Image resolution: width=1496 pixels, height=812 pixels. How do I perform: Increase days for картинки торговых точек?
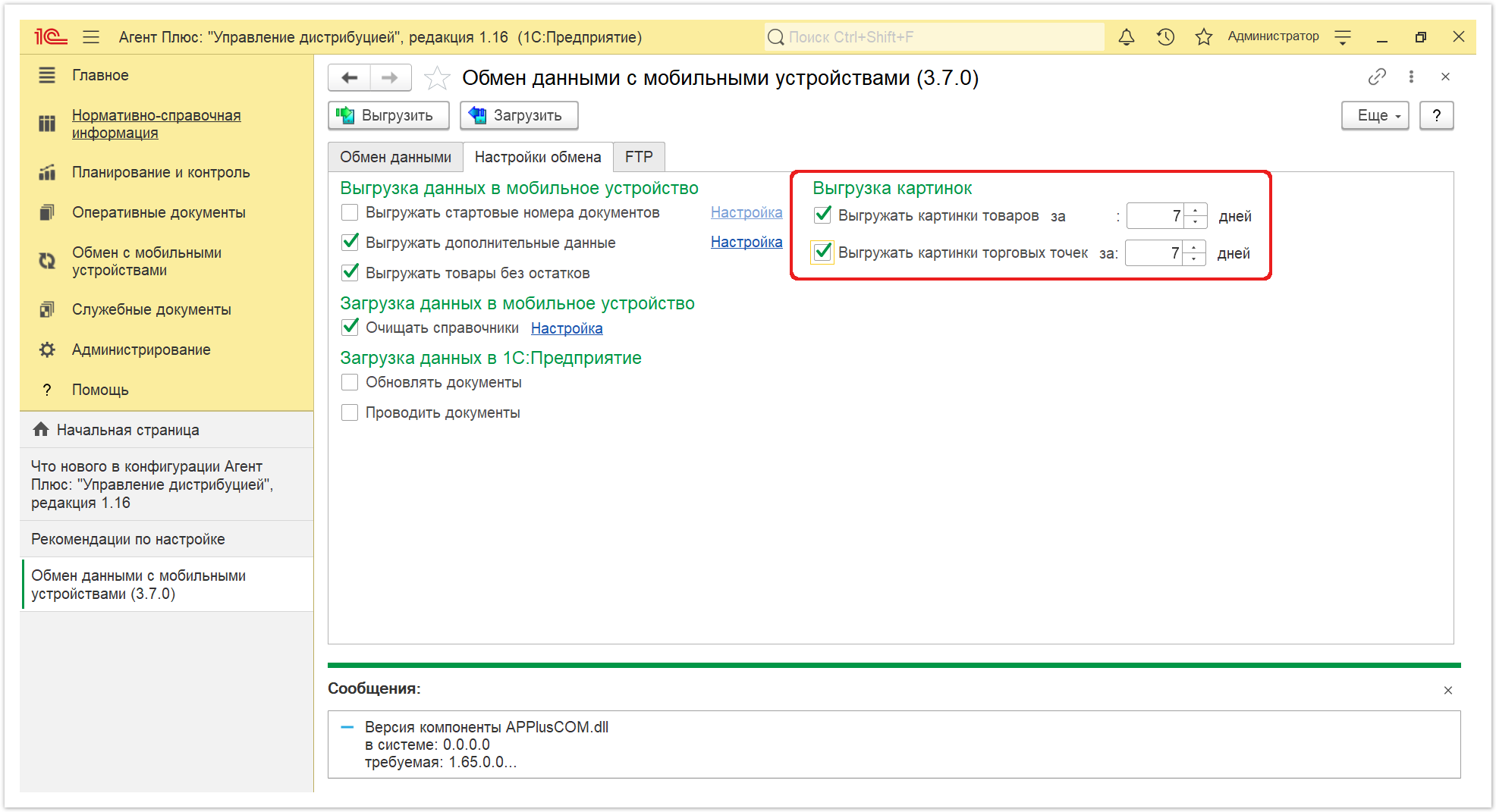point(1194,246)
